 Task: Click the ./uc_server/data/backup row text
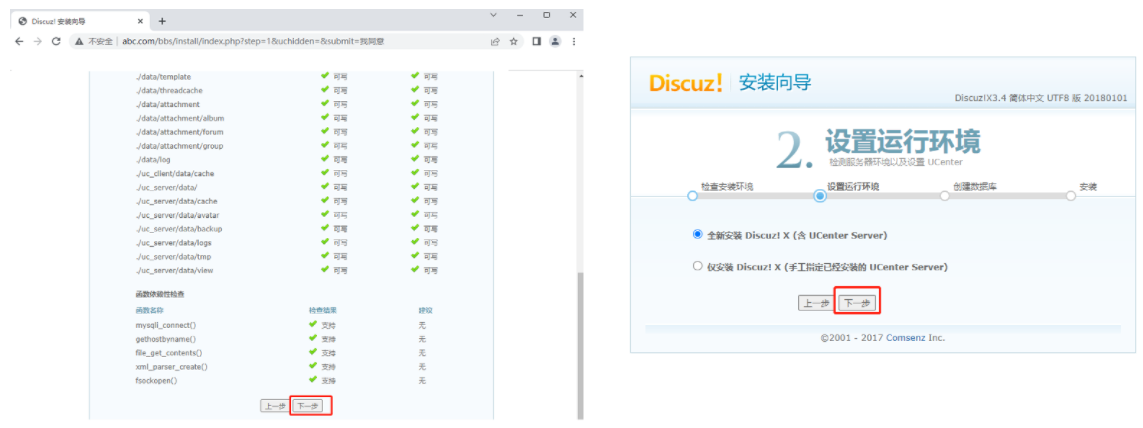click(x=179, y=229)
